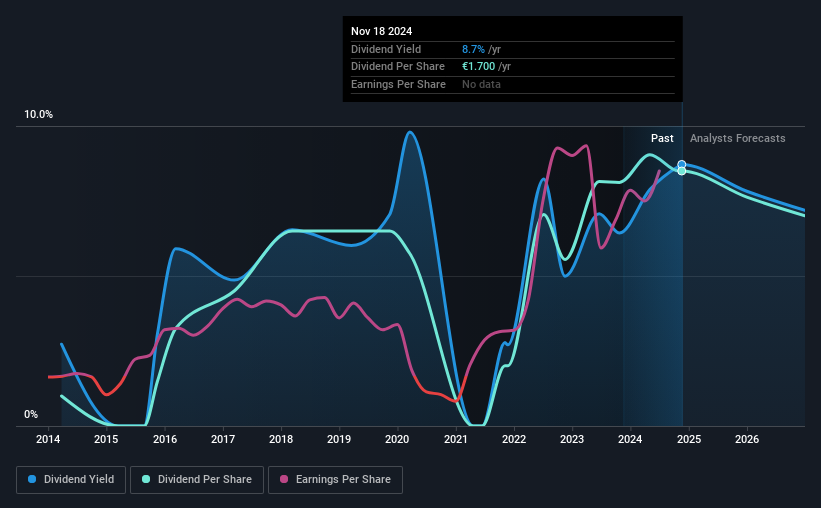This screenshot has height=508, width=821.
Task: Click the Nov 18 2024 tooltip date header
Action: coord(381,31)
